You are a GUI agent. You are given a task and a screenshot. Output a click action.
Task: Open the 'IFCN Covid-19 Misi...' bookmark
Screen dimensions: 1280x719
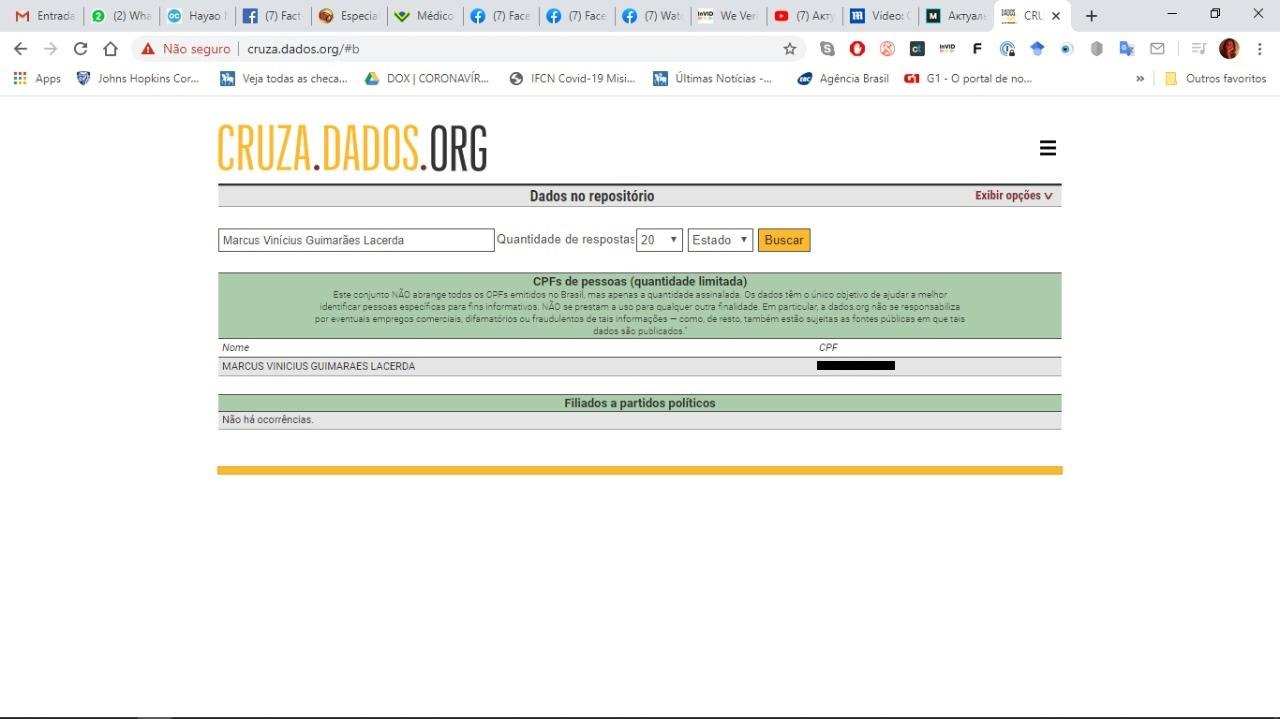click(572, 78)
